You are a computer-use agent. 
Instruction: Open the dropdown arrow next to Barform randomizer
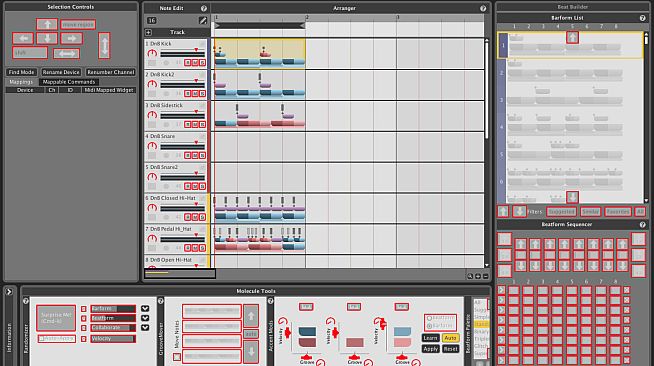(145, 309)
